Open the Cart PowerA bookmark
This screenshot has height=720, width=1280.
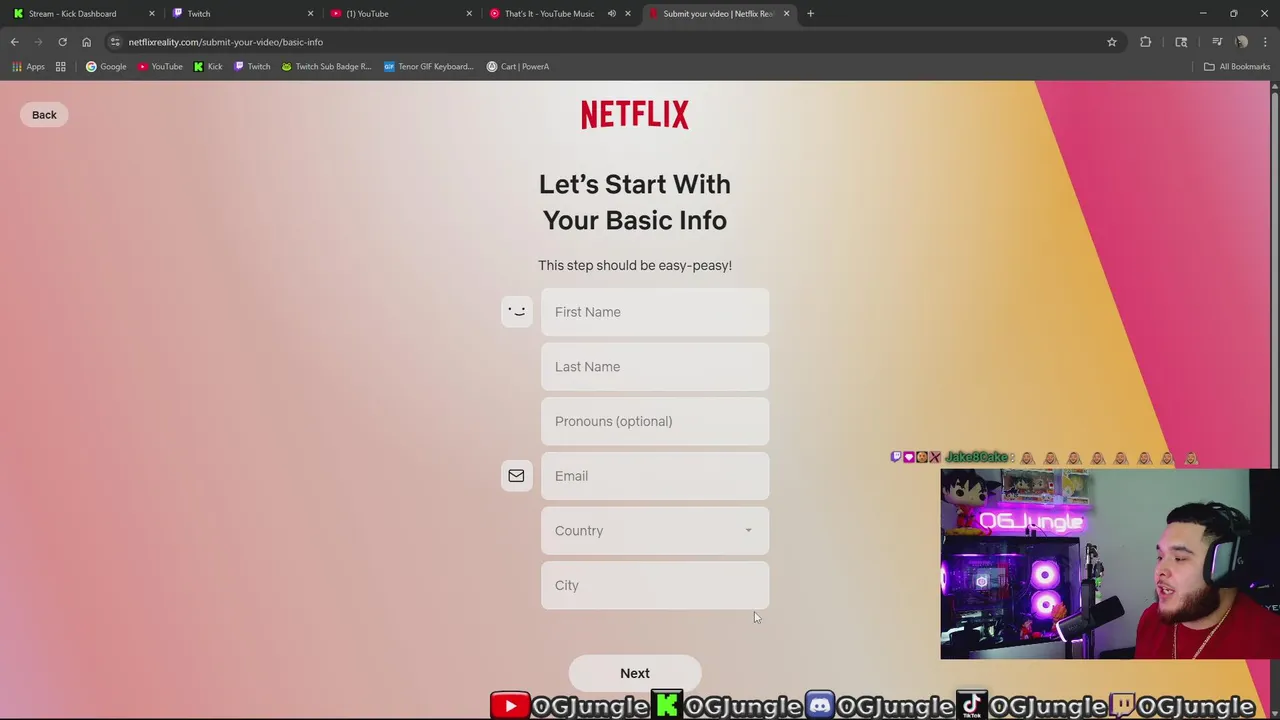point(518,66)
